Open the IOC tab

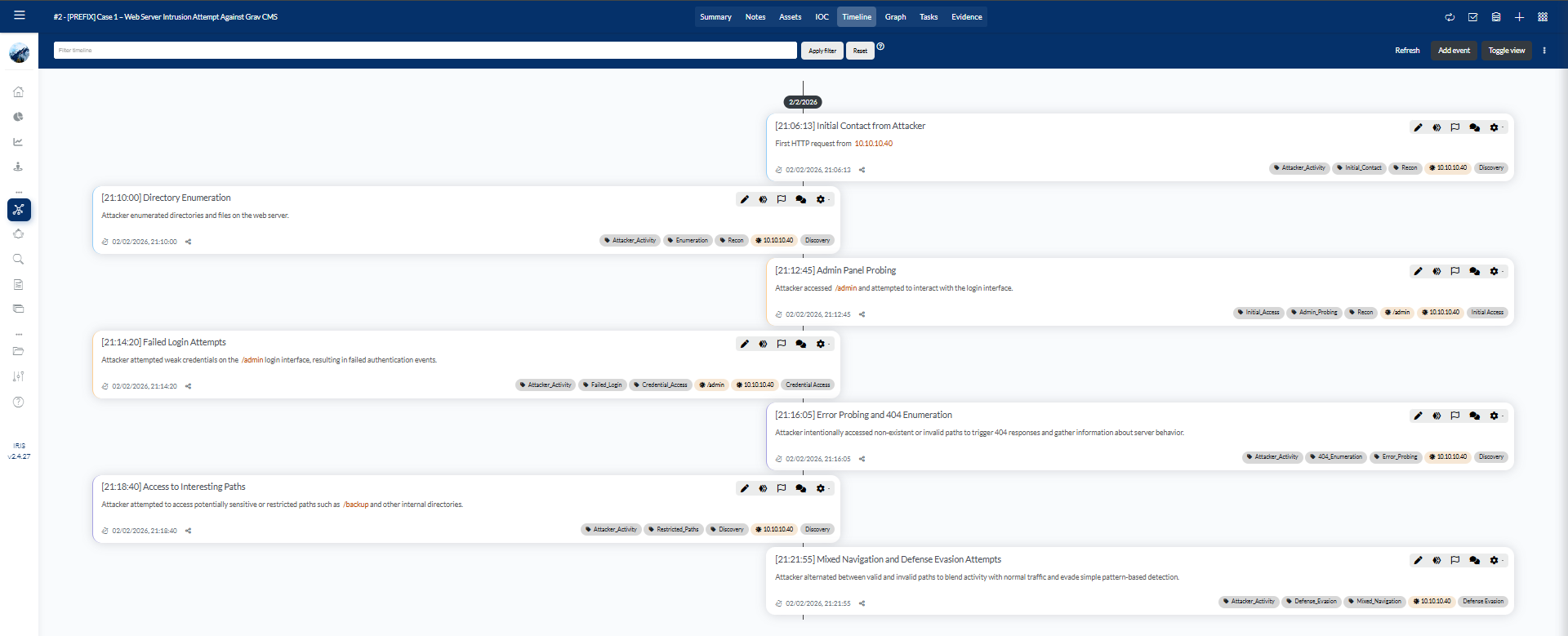click(822, 17)
